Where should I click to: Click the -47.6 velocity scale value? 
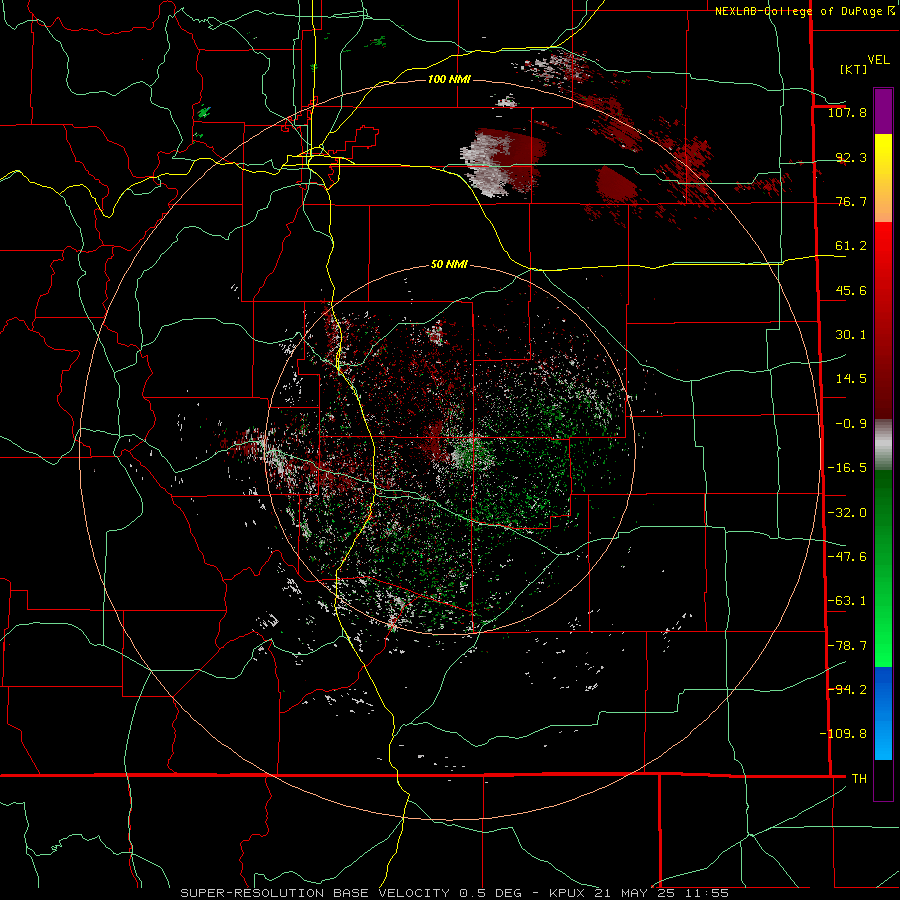coord(847,557)
